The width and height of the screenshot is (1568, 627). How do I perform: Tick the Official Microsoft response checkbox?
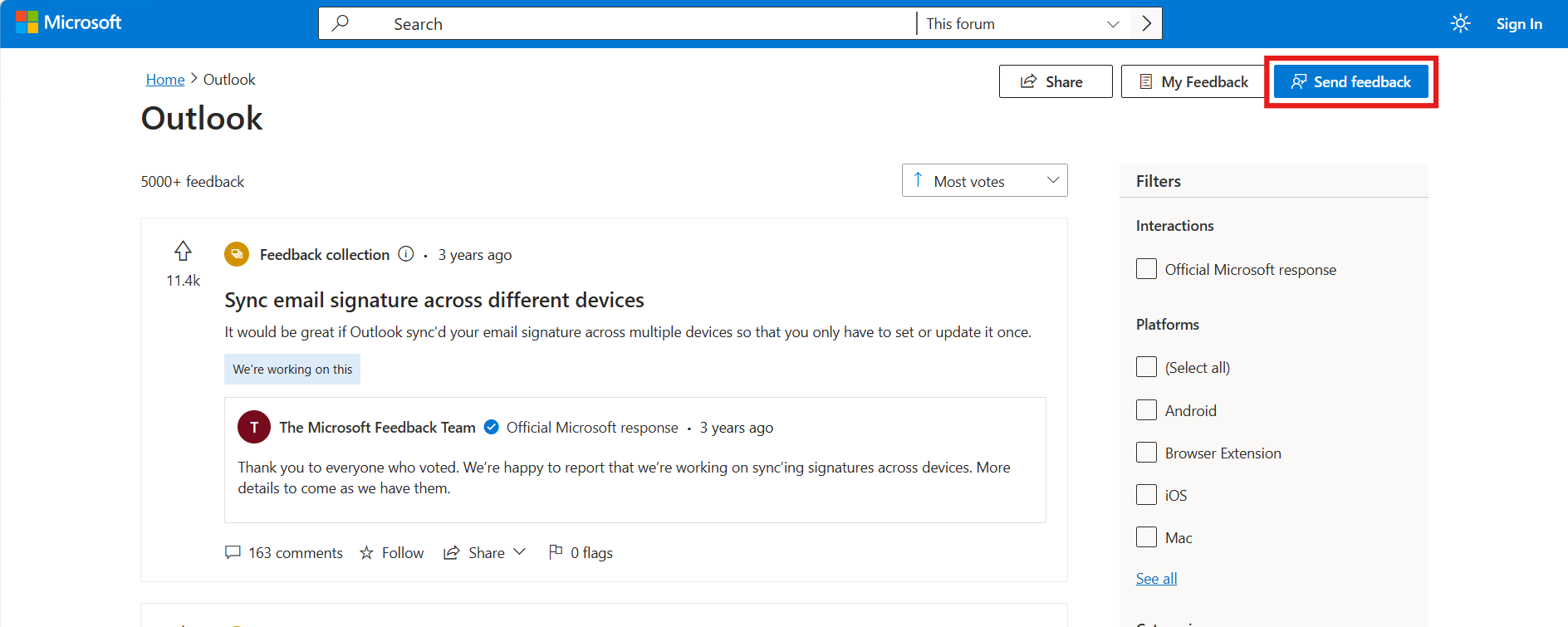(1146, 269)
